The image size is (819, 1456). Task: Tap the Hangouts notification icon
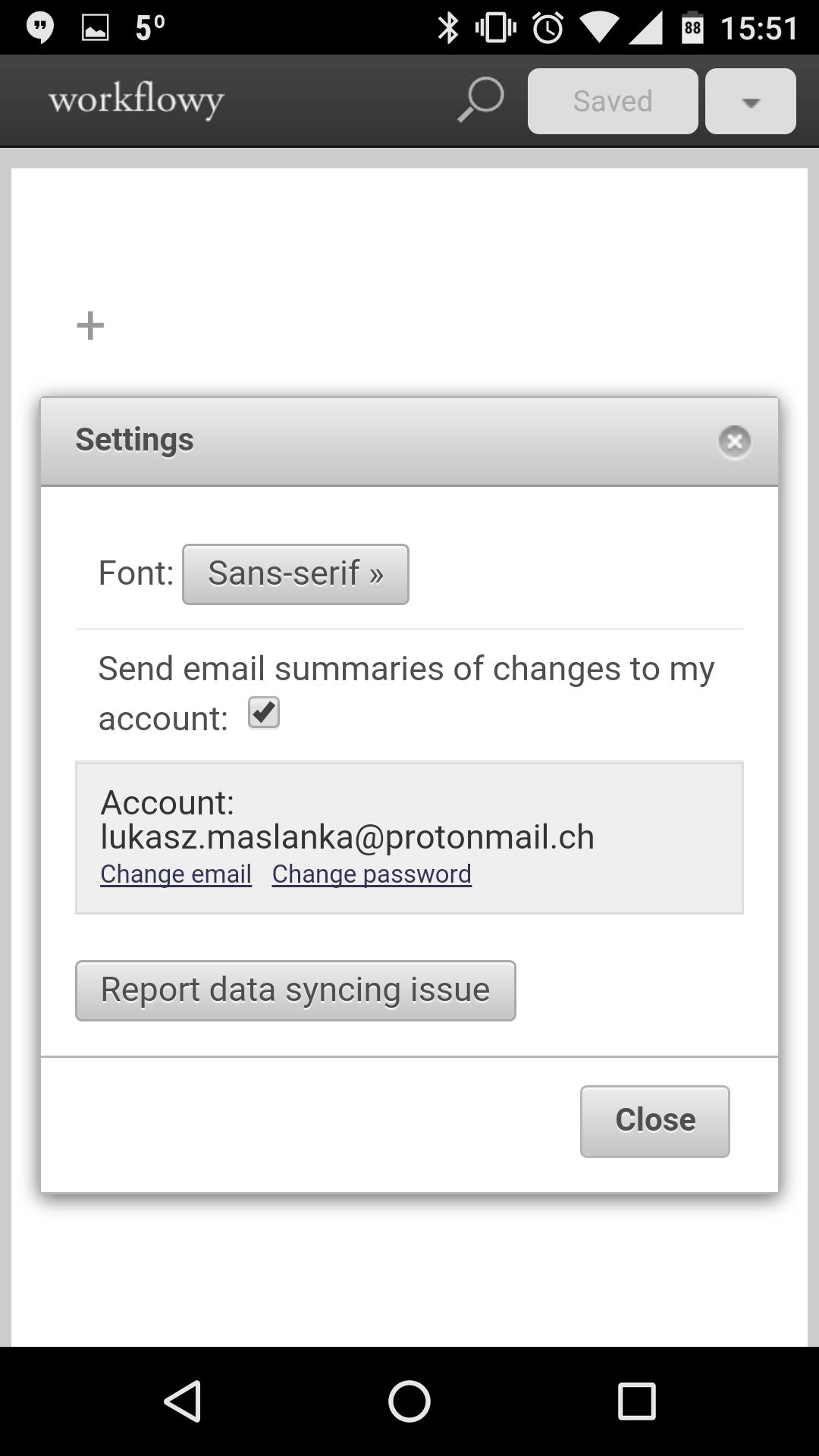coord(39,28)
